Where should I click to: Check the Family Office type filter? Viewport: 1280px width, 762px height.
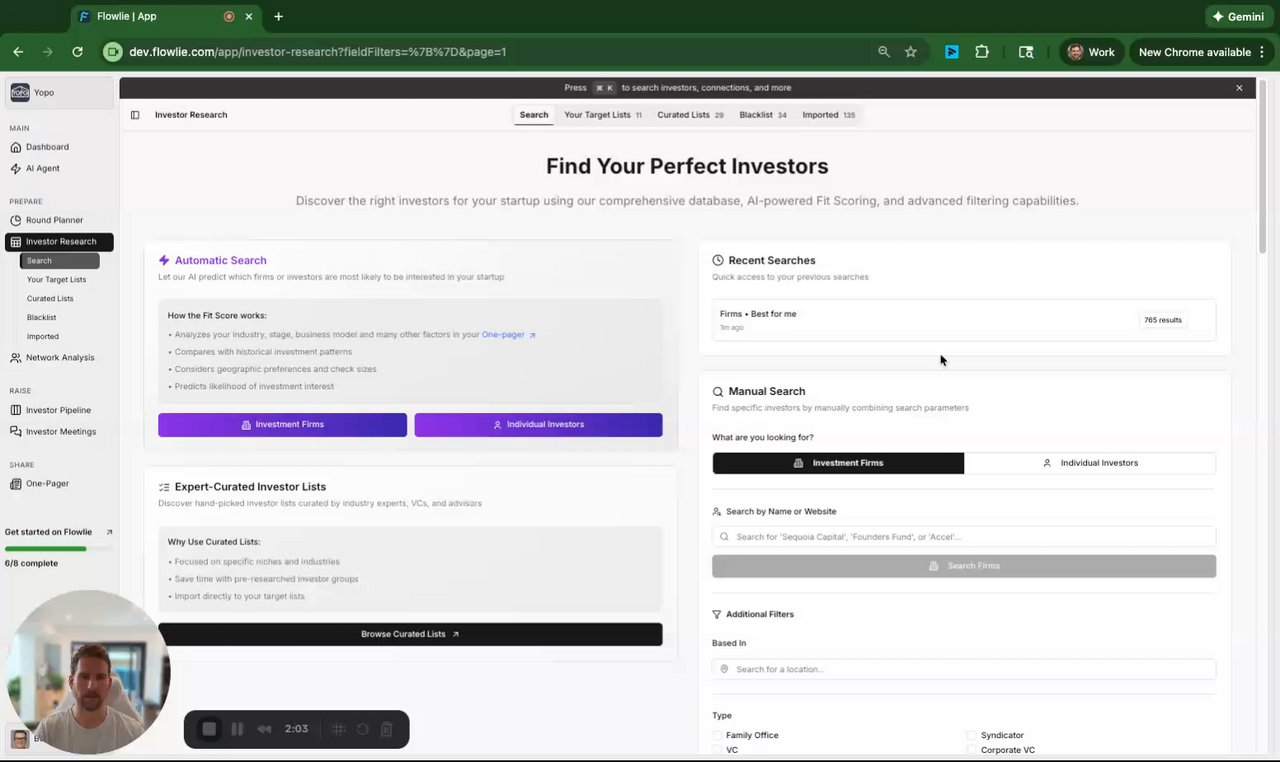(x=718, y=735)
